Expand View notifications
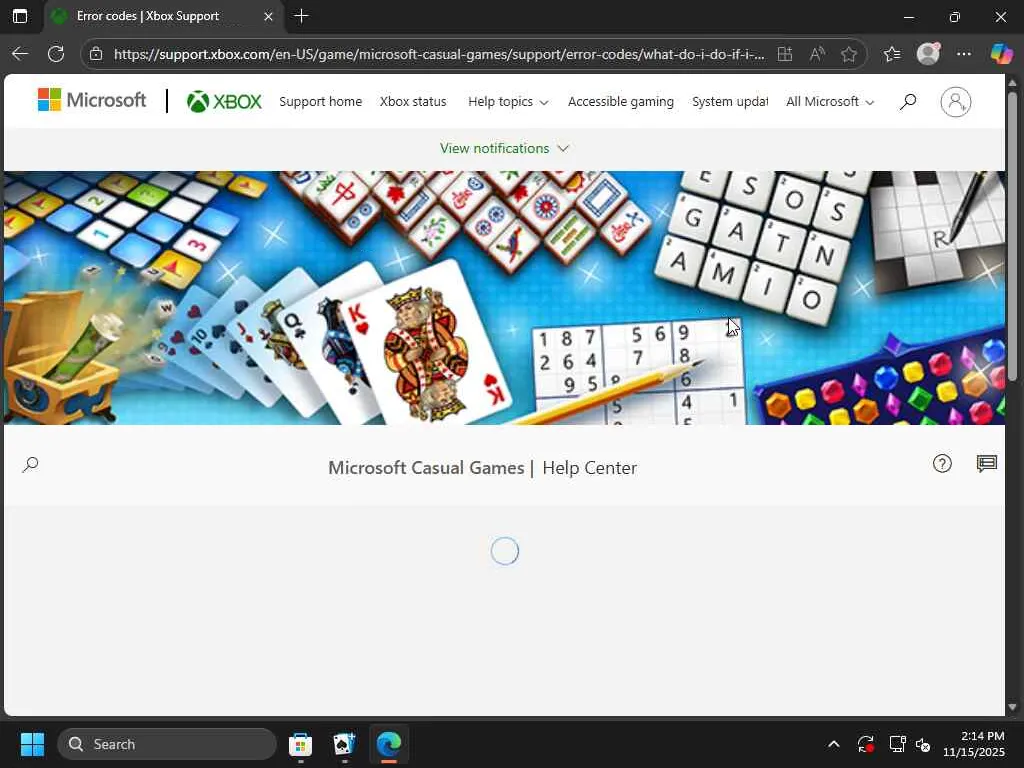1024x768 pixels. [504, 148]
